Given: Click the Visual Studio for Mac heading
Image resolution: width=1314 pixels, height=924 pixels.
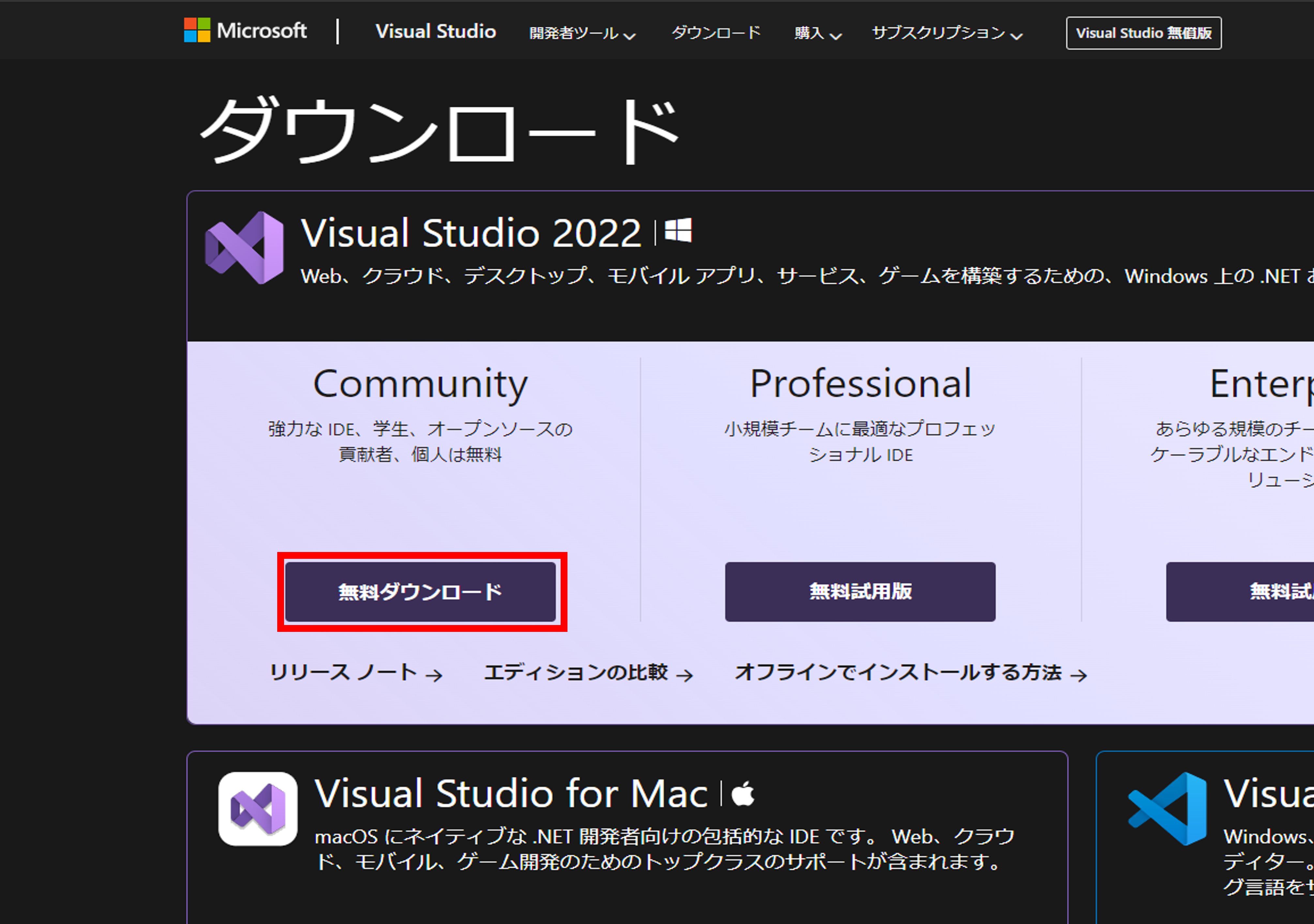Looking at the screenshot, I should pos(511,794).
